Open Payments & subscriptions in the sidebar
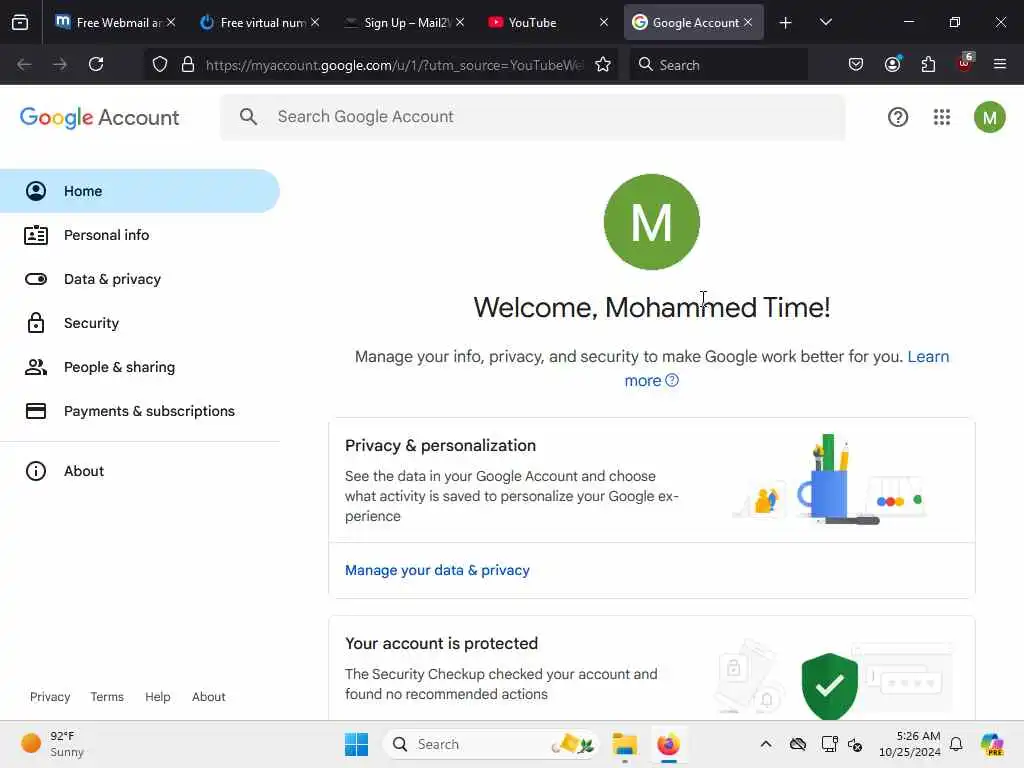Image resolution: width=1024 pixels, height=768 pixels. click(140, 411)
